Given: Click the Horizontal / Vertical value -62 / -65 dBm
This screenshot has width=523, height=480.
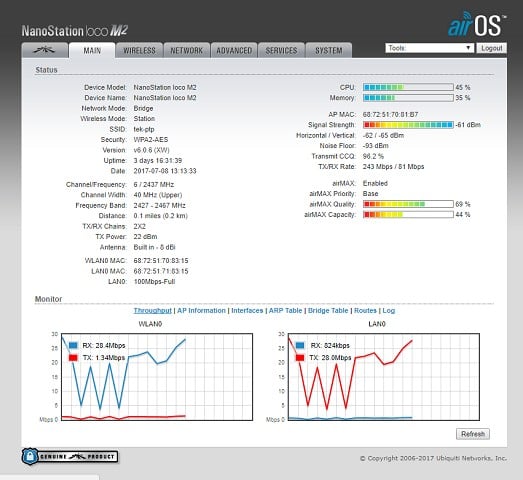Looking at the screenshot, I should point(383,135).
